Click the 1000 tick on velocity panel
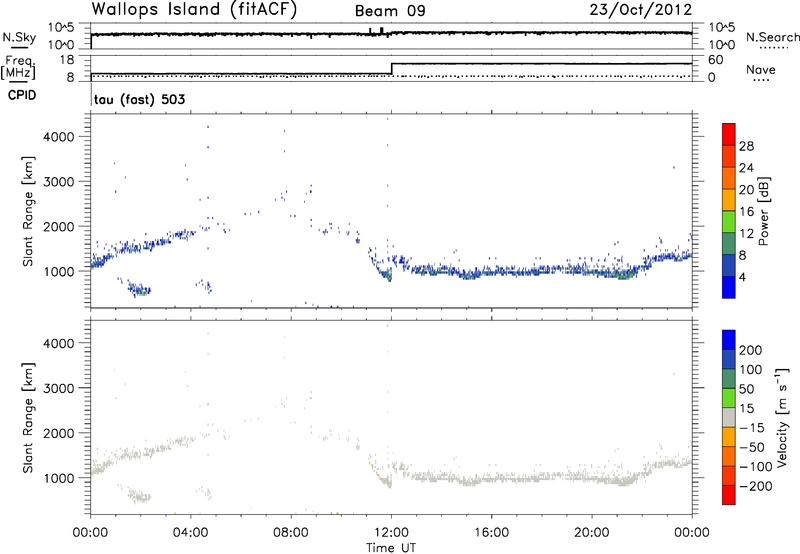Screen dimensions: 800x554 pyautogui.click(x=59, y=478)
